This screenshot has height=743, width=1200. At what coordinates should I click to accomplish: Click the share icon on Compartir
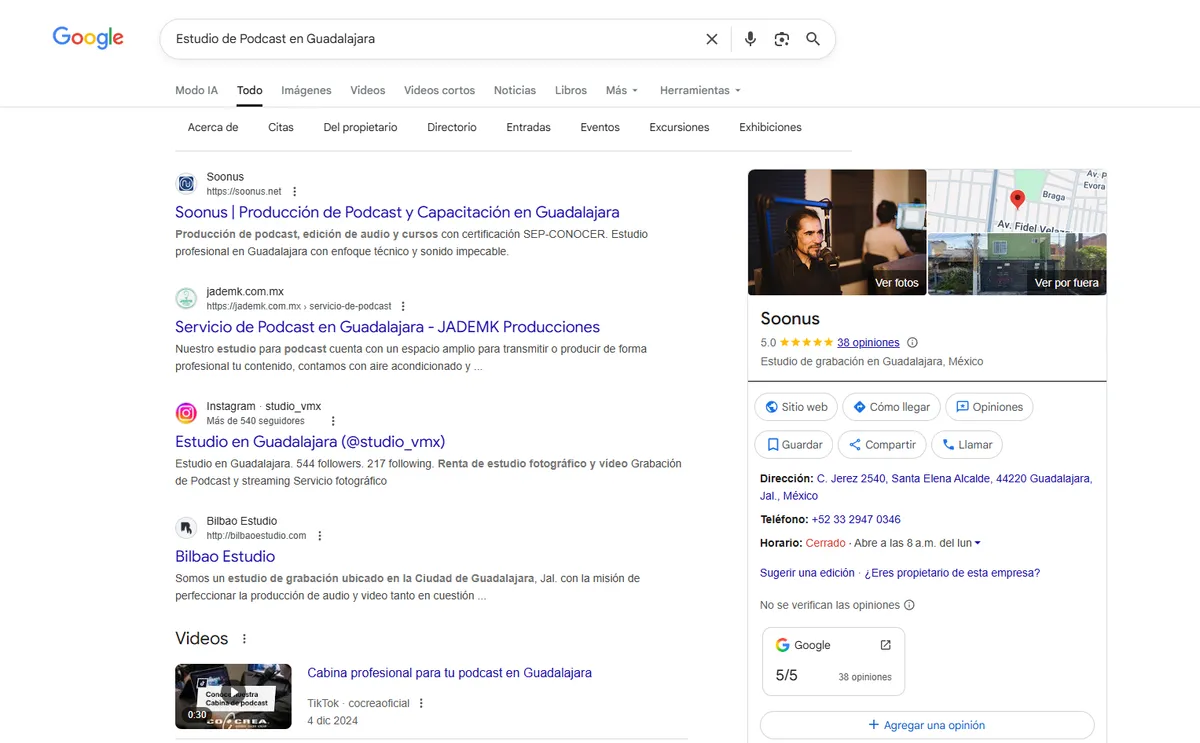(x=855, y=444)
